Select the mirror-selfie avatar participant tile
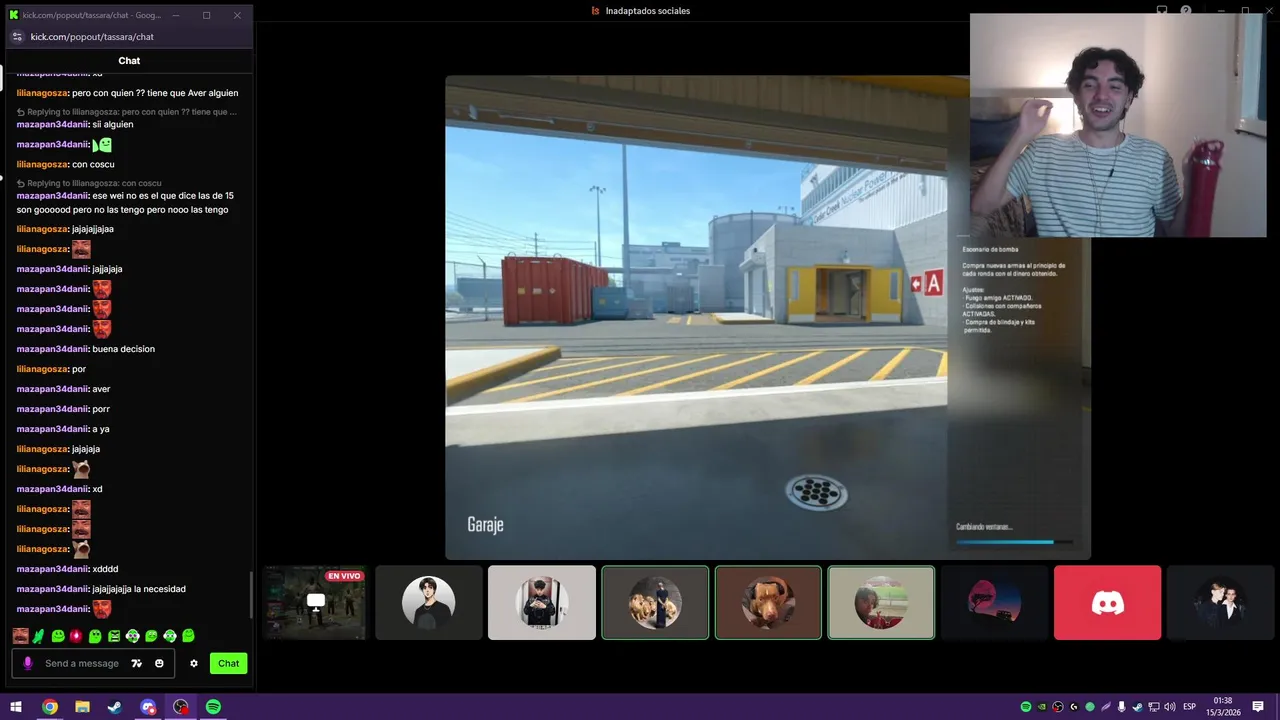1280x720 pixels. pyautogui.click(x=542, y=603)
